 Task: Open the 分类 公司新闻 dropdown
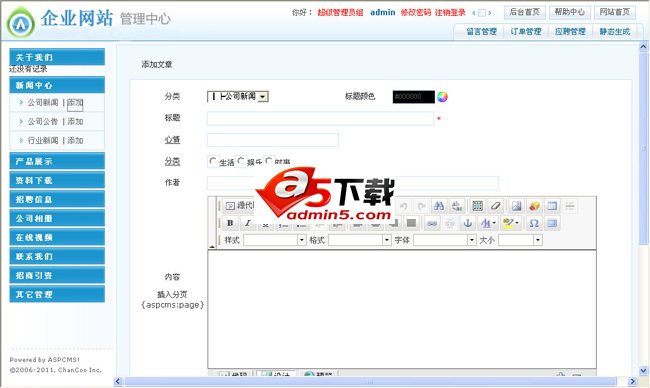(238, 97)
